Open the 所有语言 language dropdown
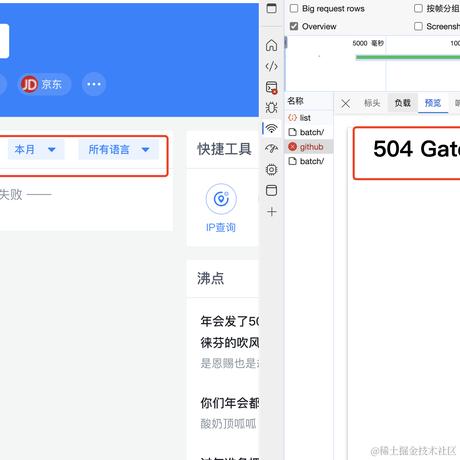This screenshot has height=460, width=460. [x=118, y=149]
